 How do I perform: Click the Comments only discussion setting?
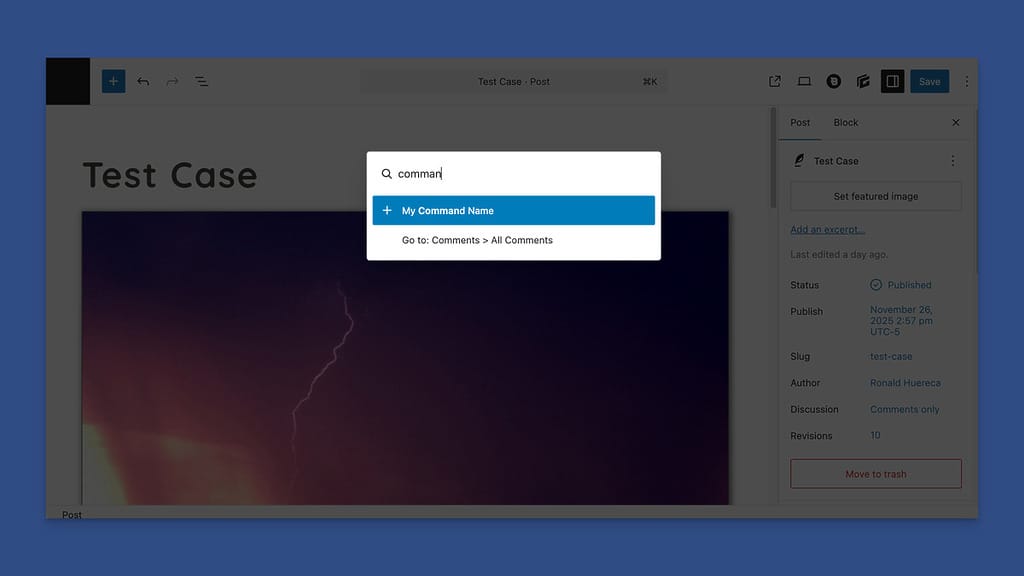point(904,409)
